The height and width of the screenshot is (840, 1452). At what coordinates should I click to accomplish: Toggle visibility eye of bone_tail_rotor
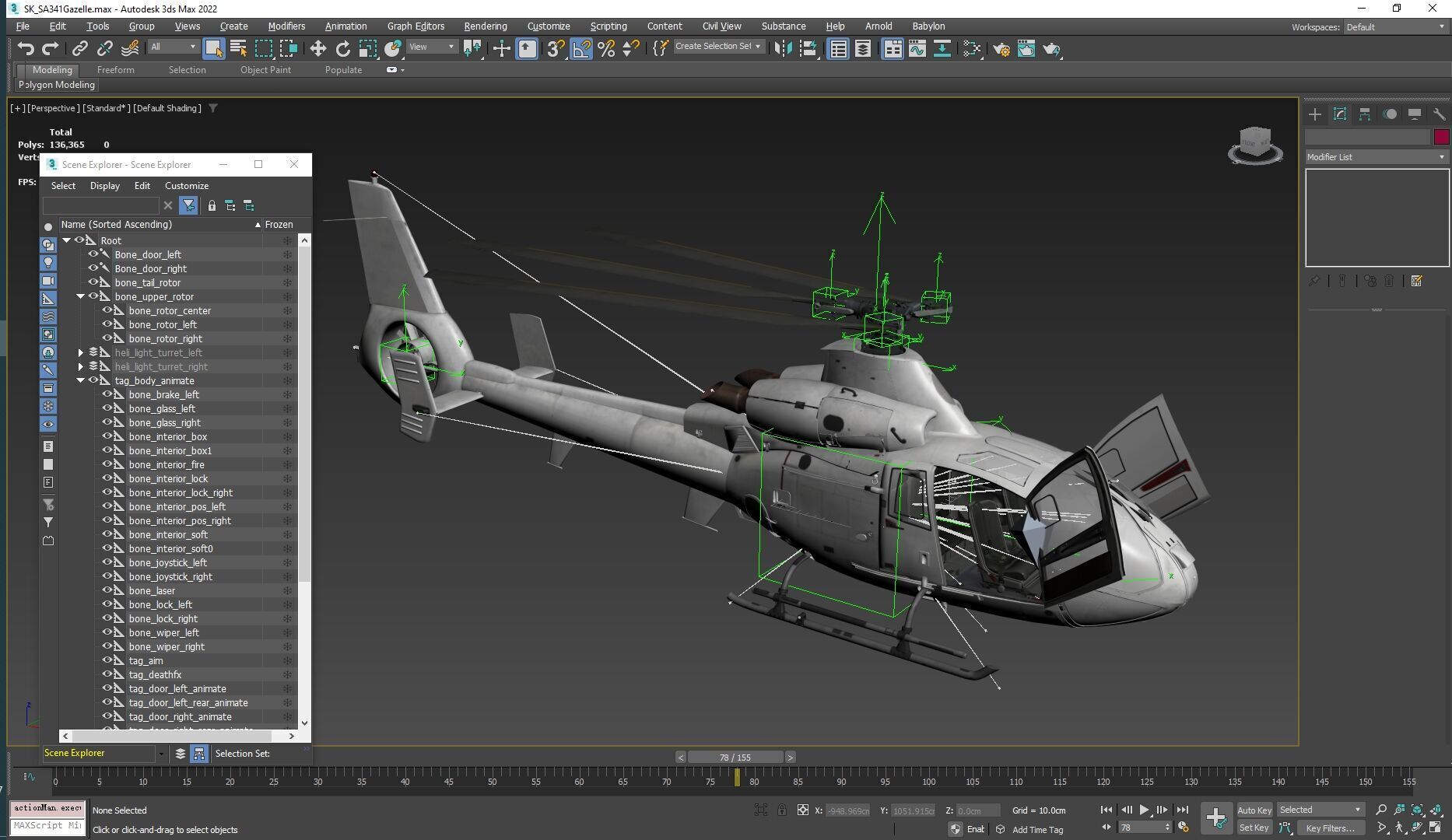[x=93, y=282]
